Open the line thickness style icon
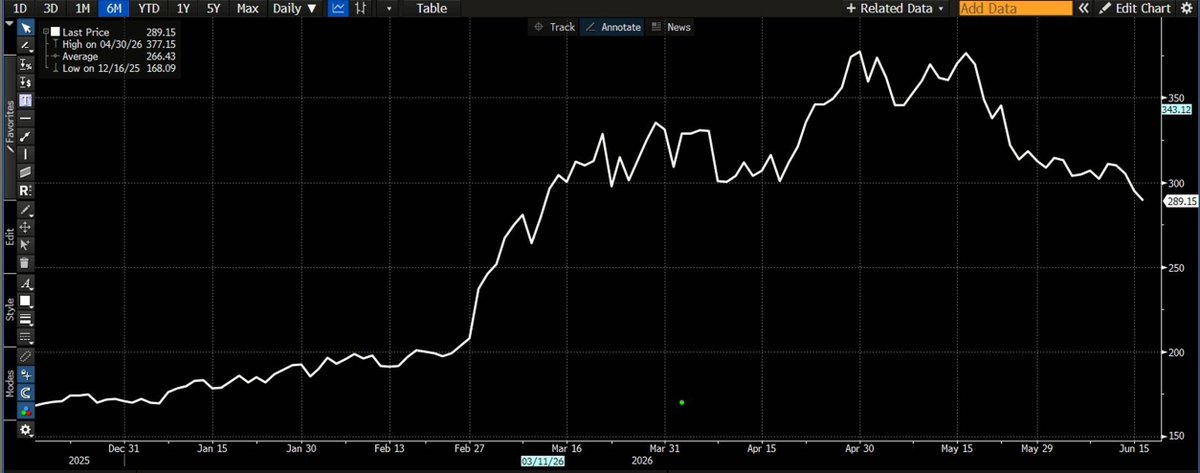 [26, 319]
